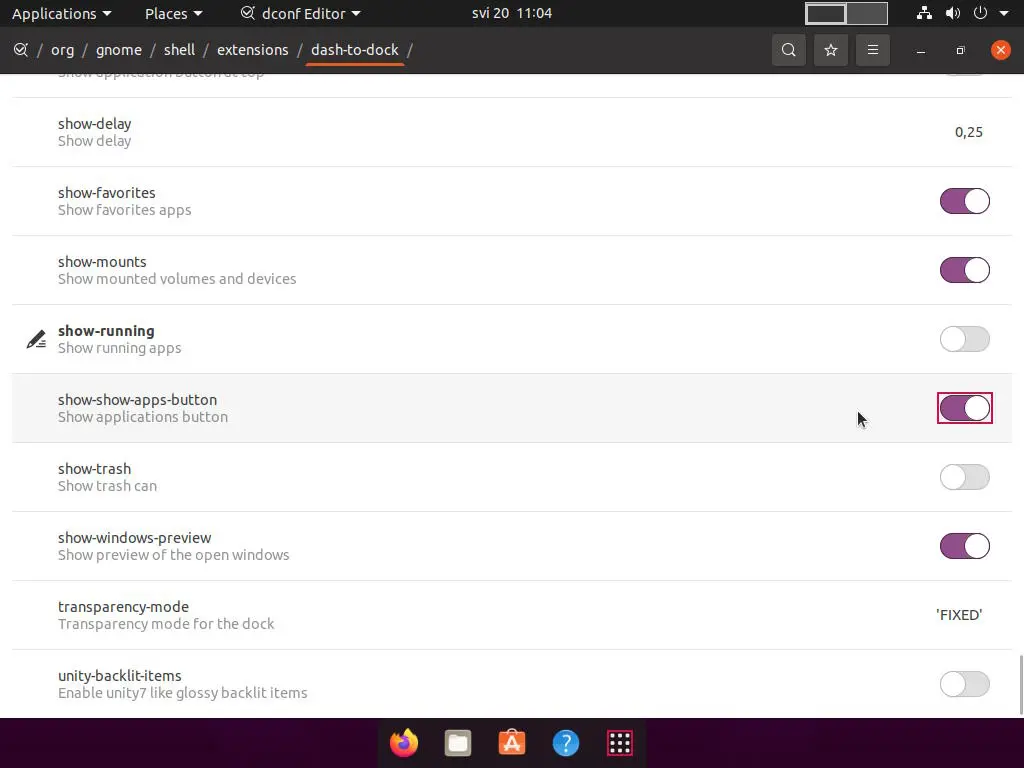The image size is (1024, 768).
Task: Open the Applications menu
Action: coord(61,13)
